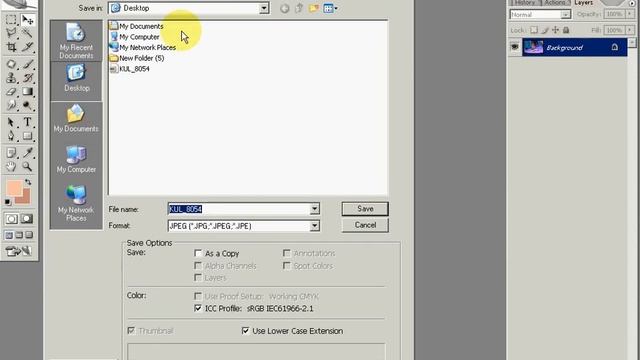Open the View menu icon in the dialog
Viewport: 640px width, 360px height.
point(330,8)
